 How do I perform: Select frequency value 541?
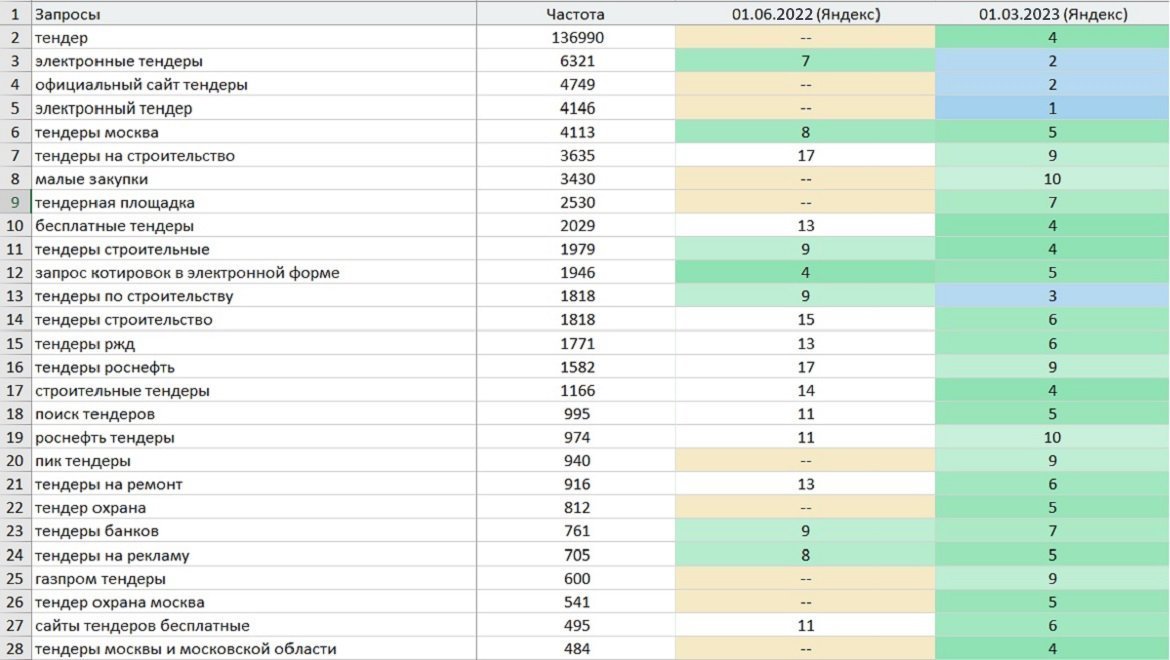point(577,602)
